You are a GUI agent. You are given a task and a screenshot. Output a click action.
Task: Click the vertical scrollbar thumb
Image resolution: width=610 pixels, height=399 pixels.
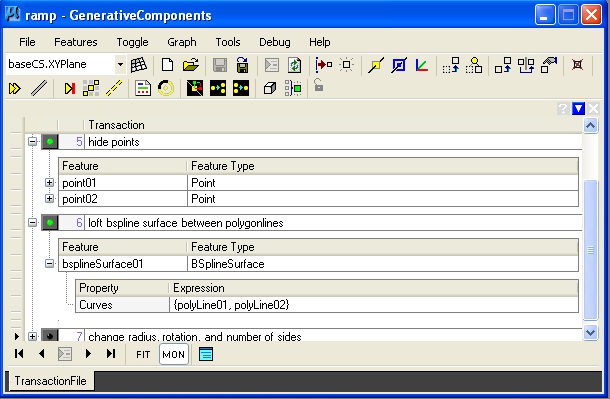(x=591, y=250)
